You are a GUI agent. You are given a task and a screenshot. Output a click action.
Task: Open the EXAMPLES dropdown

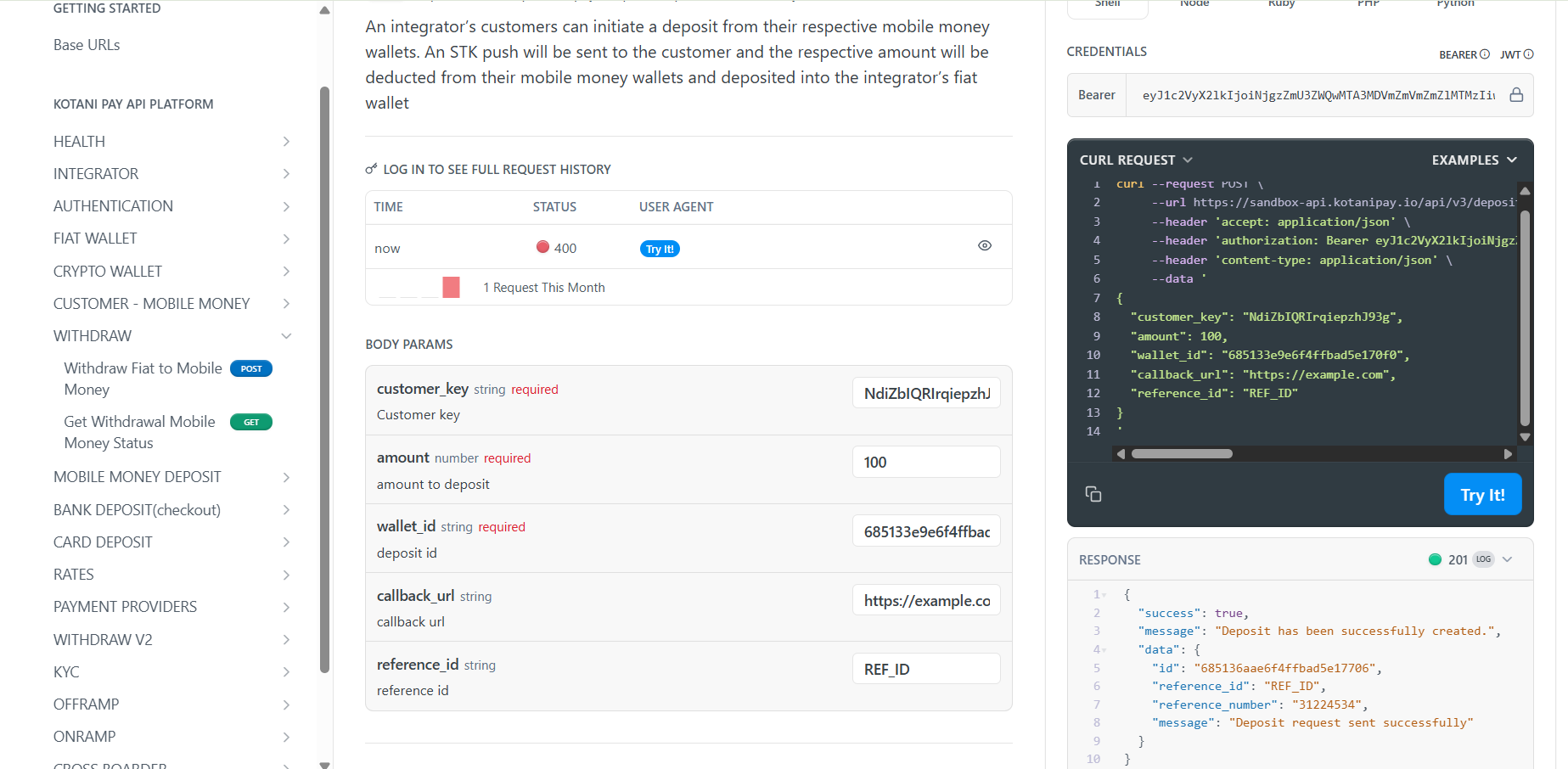(1474, 160)
